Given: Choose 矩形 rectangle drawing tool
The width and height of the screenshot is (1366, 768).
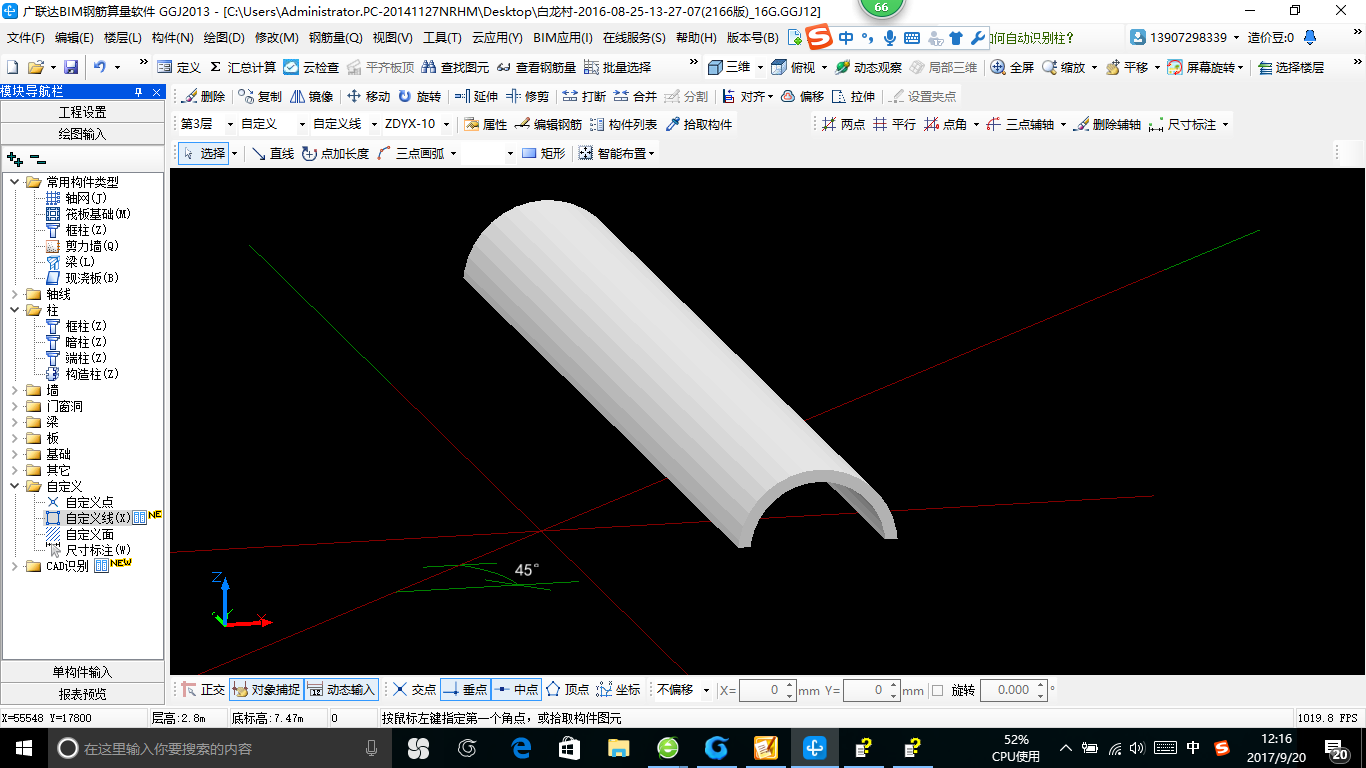Looking at the screenshot, I should tap(543, 153).
